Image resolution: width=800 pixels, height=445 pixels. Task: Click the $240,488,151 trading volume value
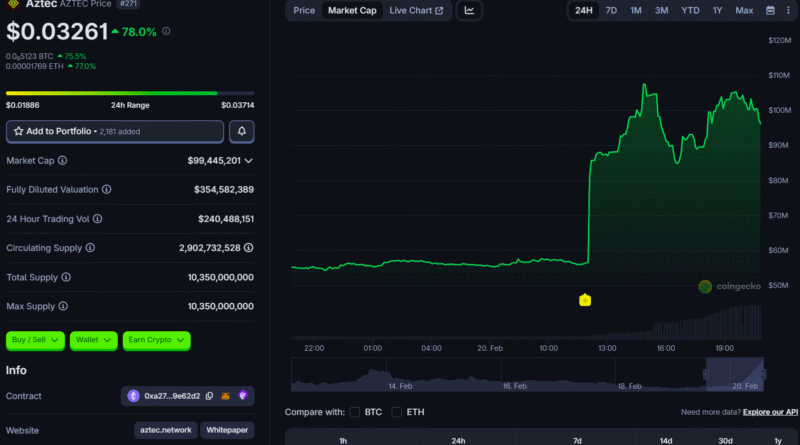click(x=226, y=219)
